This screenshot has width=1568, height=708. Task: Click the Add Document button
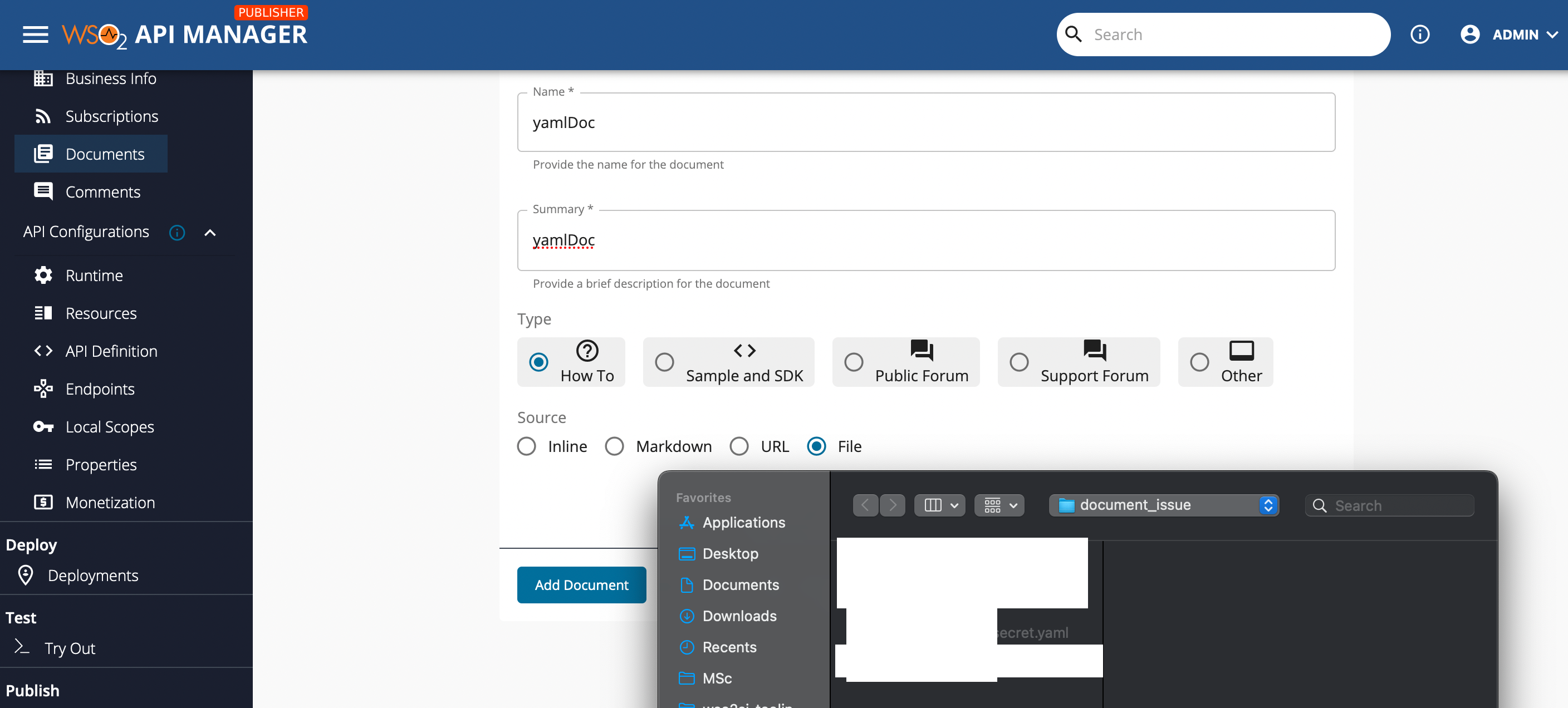[581, 584]
